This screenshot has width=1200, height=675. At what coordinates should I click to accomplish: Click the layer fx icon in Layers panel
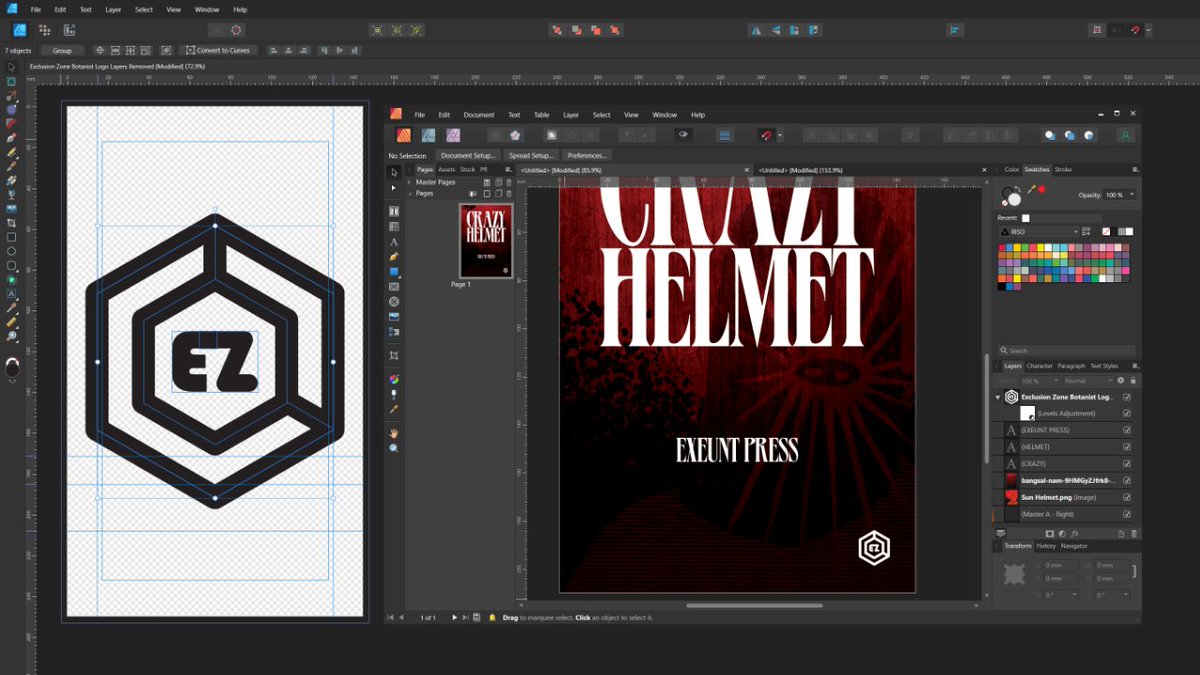(x=1074, y=534)
